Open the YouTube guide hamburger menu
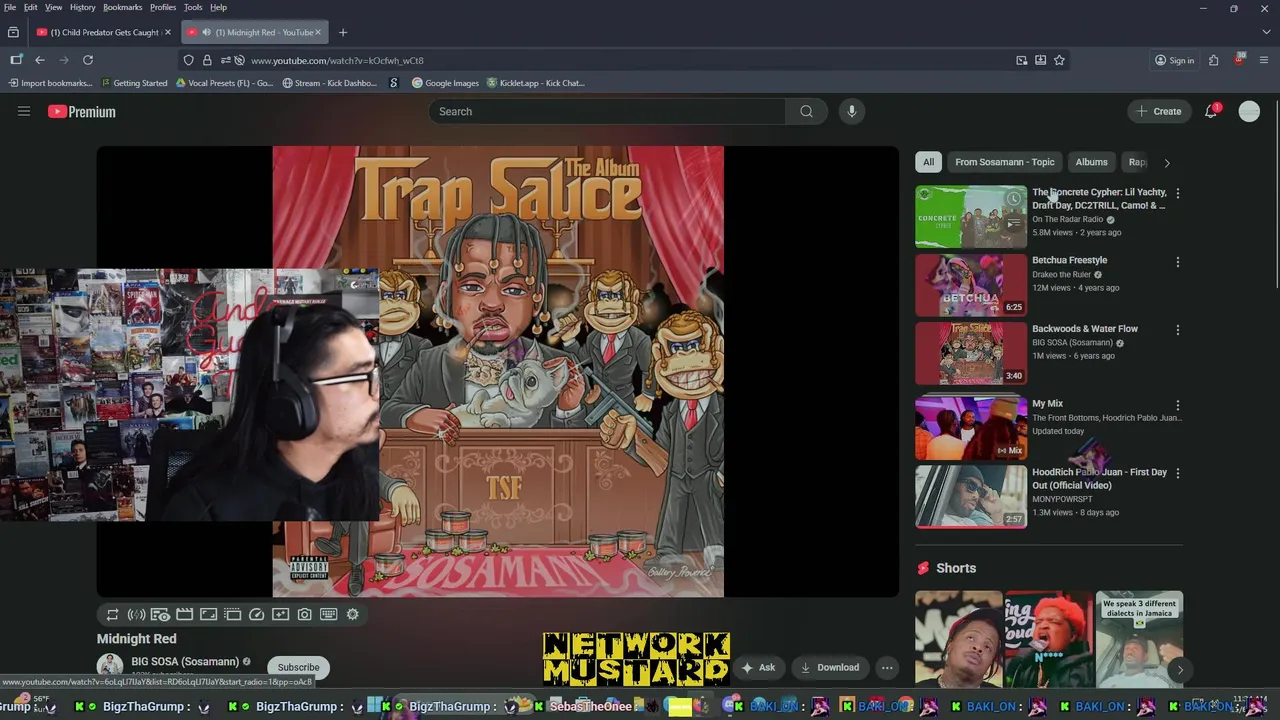This screenshot has height=720, width=1280. pos(24,111)
